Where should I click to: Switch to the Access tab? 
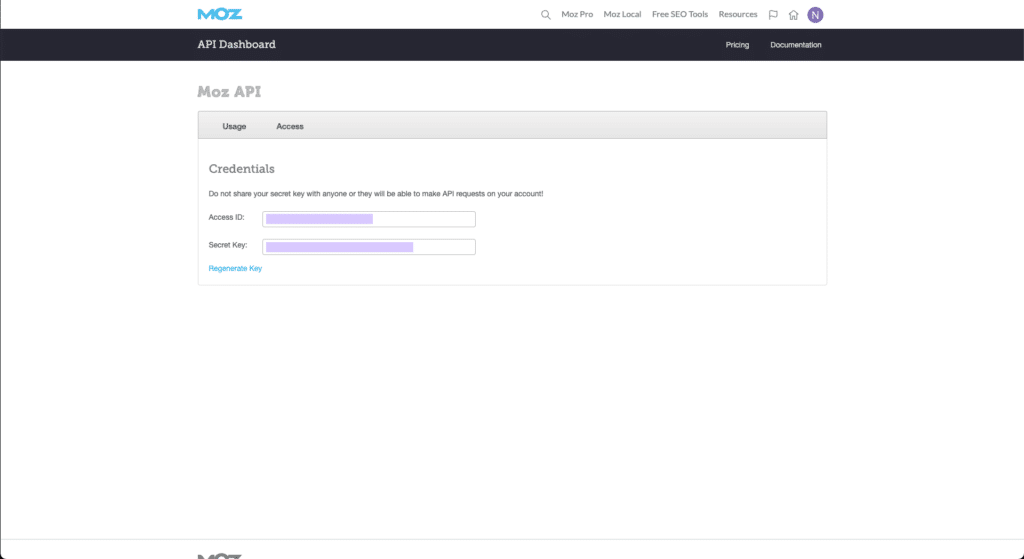pyautogui.click(x=290, y=126)
